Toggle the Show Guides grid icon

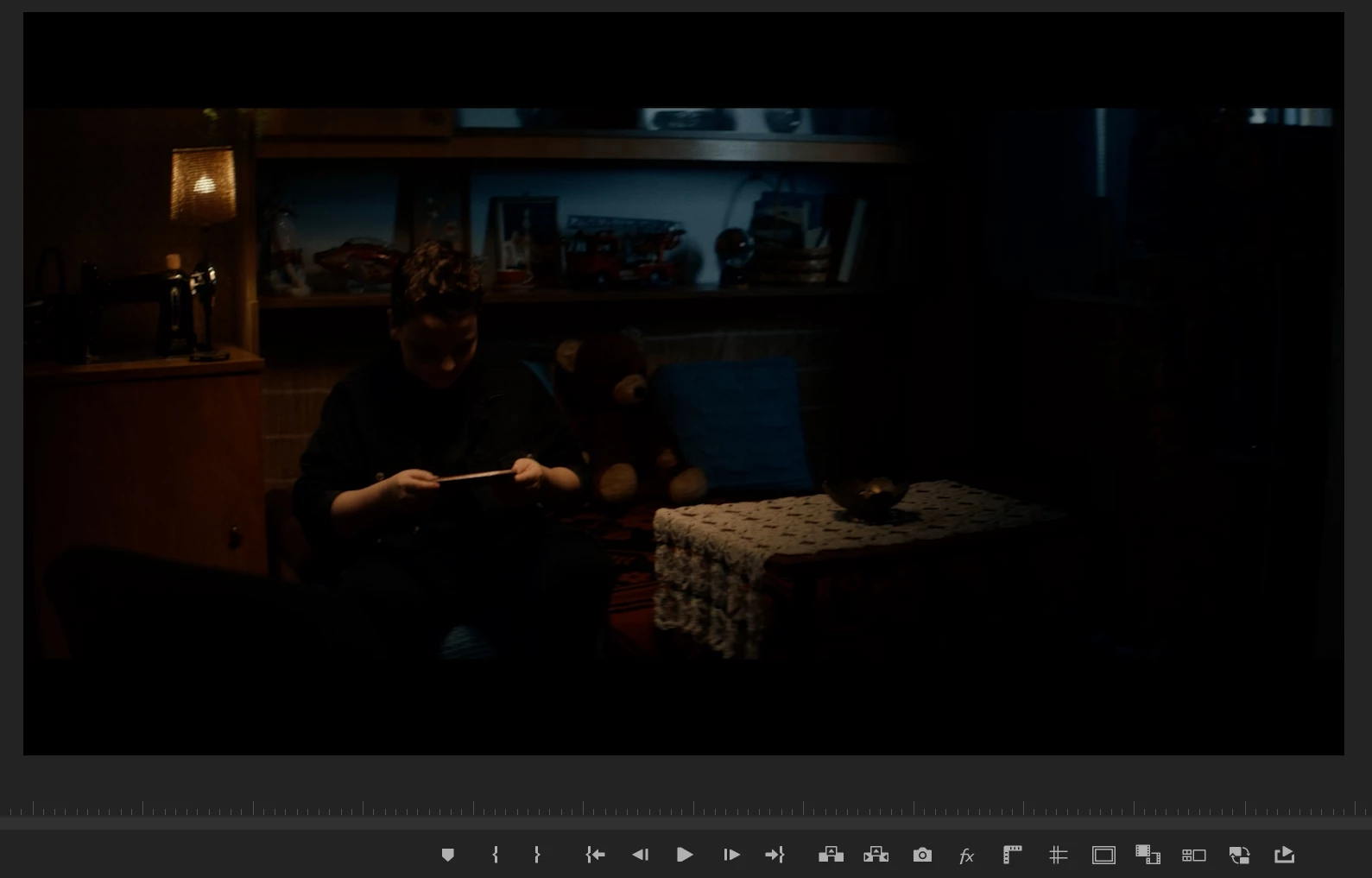pos(1058,855)
